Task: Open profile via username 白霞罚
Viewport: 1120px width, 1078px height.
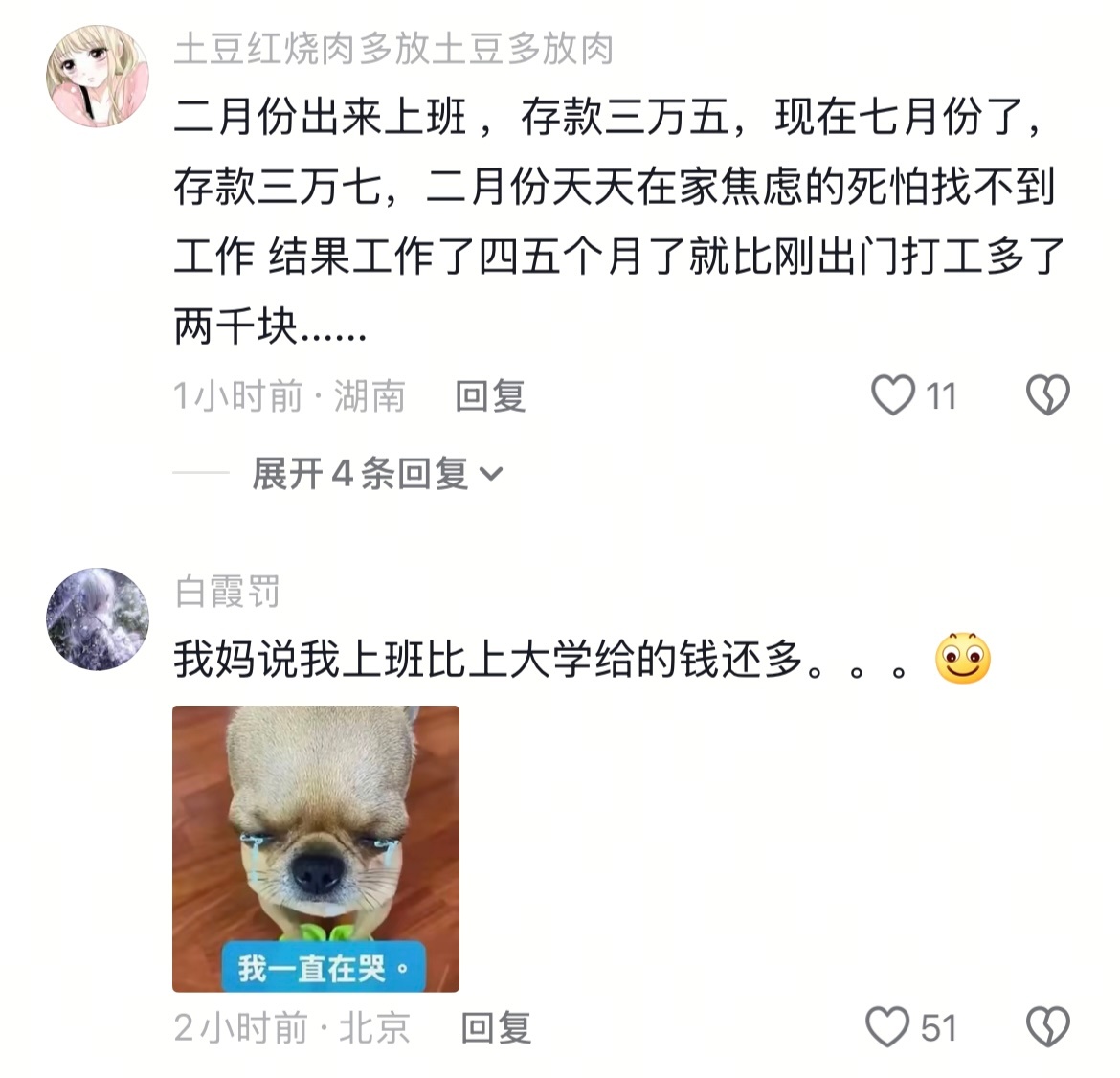Action: [x=227, y=592]
